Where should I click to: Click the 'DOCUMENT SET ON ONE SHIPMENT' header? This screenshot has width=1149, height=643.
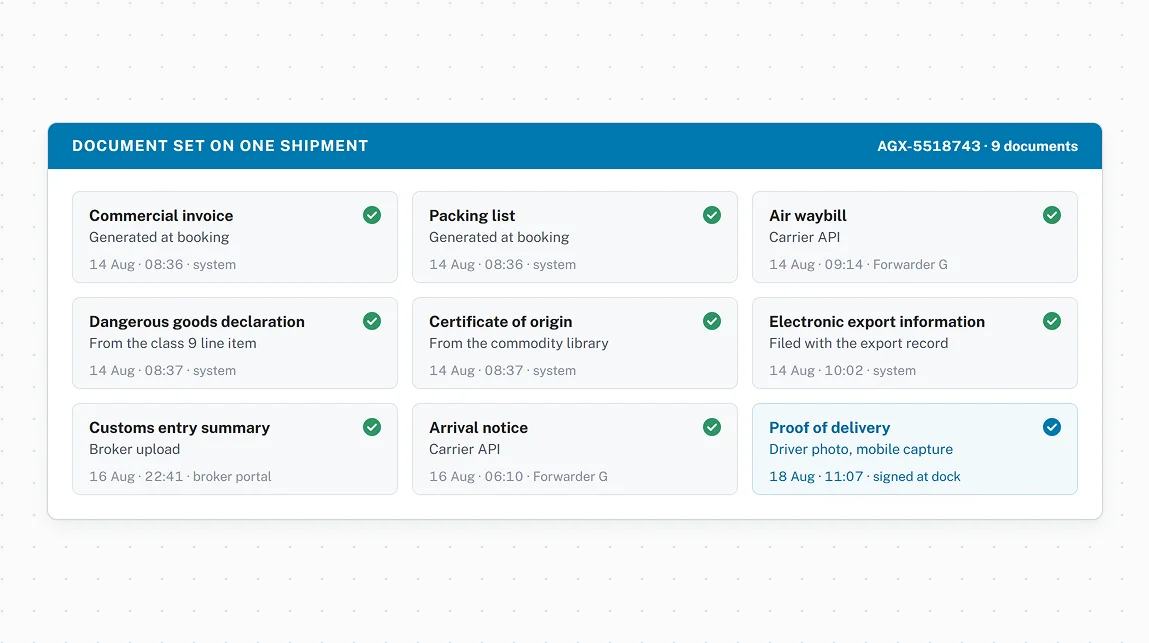click(x=220, y=146)
